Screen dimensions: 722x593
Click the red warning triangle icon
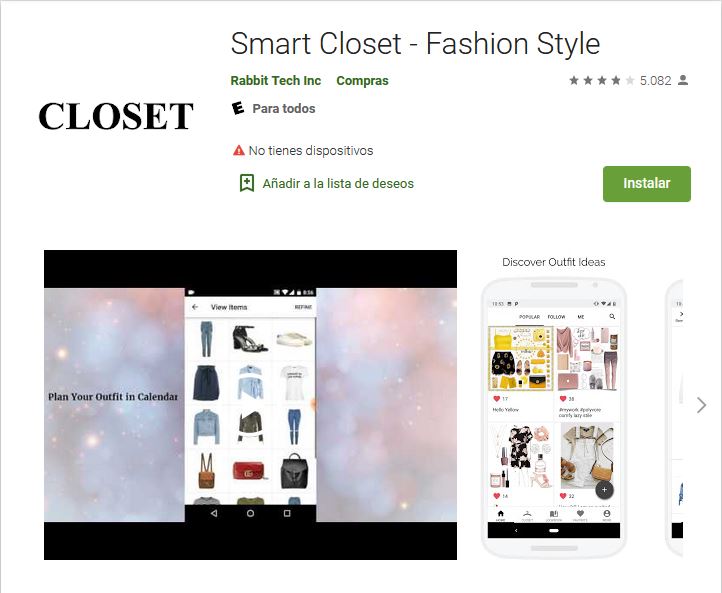[x=239, y=150]
